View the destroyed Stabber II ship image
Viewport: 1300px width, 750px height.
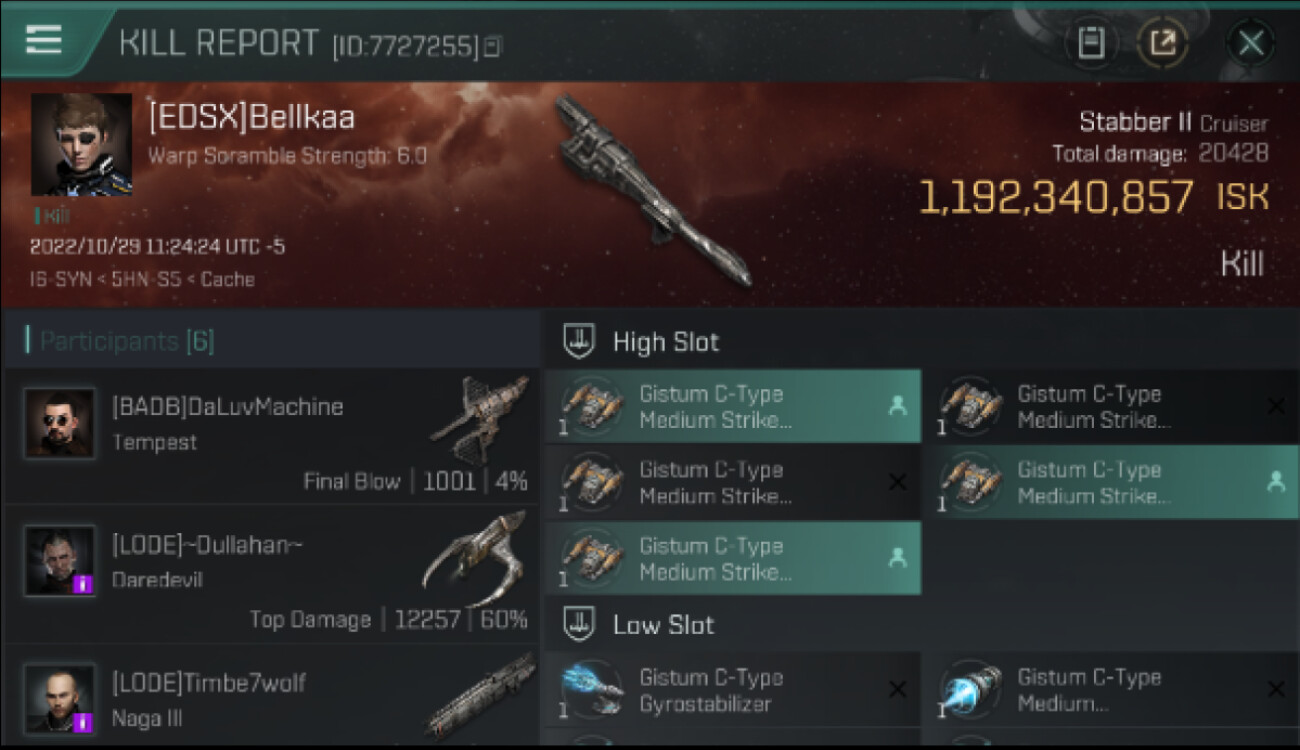click(652, 190)
